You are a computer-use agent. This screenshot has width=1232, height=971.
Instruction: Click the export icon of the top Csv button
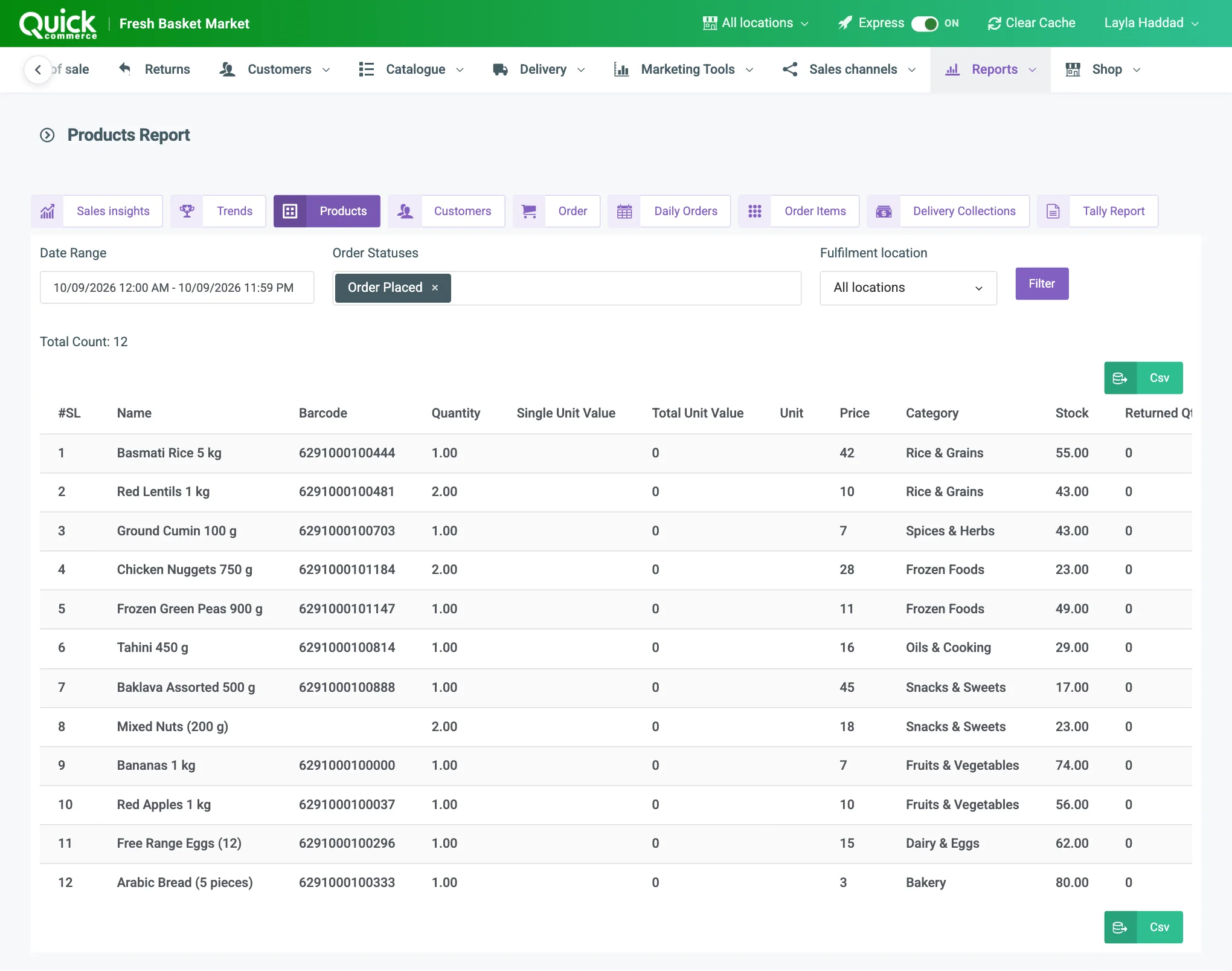tap(1120, 378)
